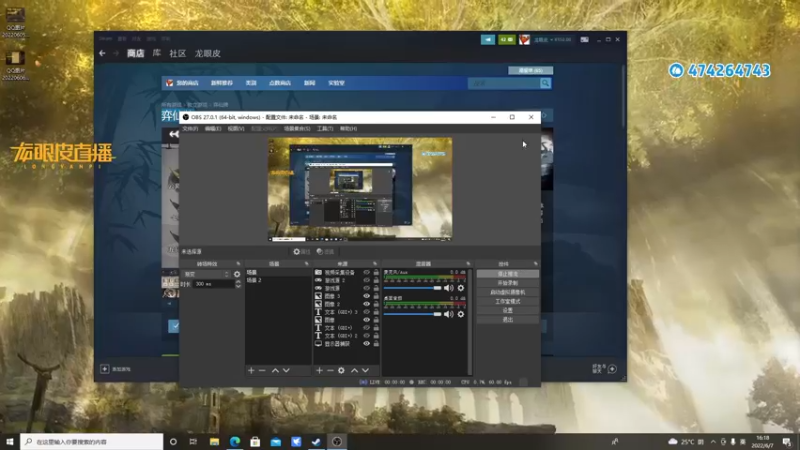Open OBS 帮助(H) menu

coord(348,129)
